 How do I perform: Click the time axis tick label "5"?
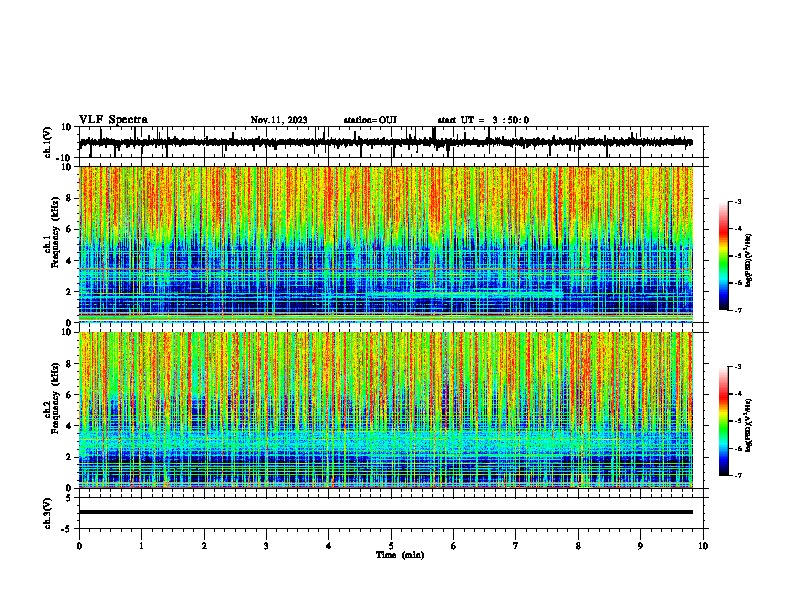391,546
